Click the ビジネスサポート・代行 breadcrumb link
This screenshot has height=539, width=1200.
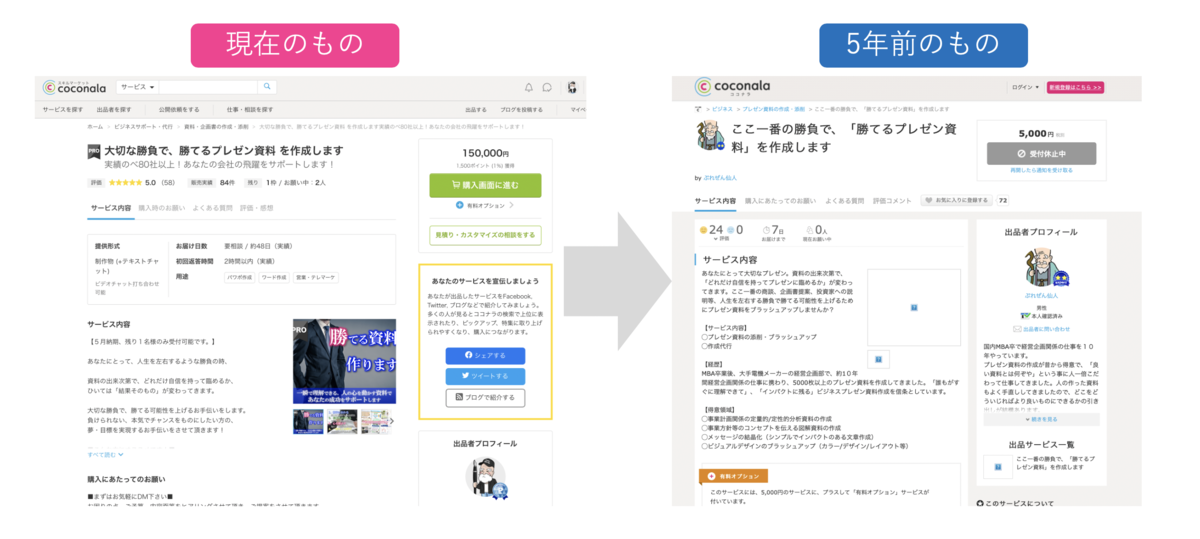tap(141, 127)
